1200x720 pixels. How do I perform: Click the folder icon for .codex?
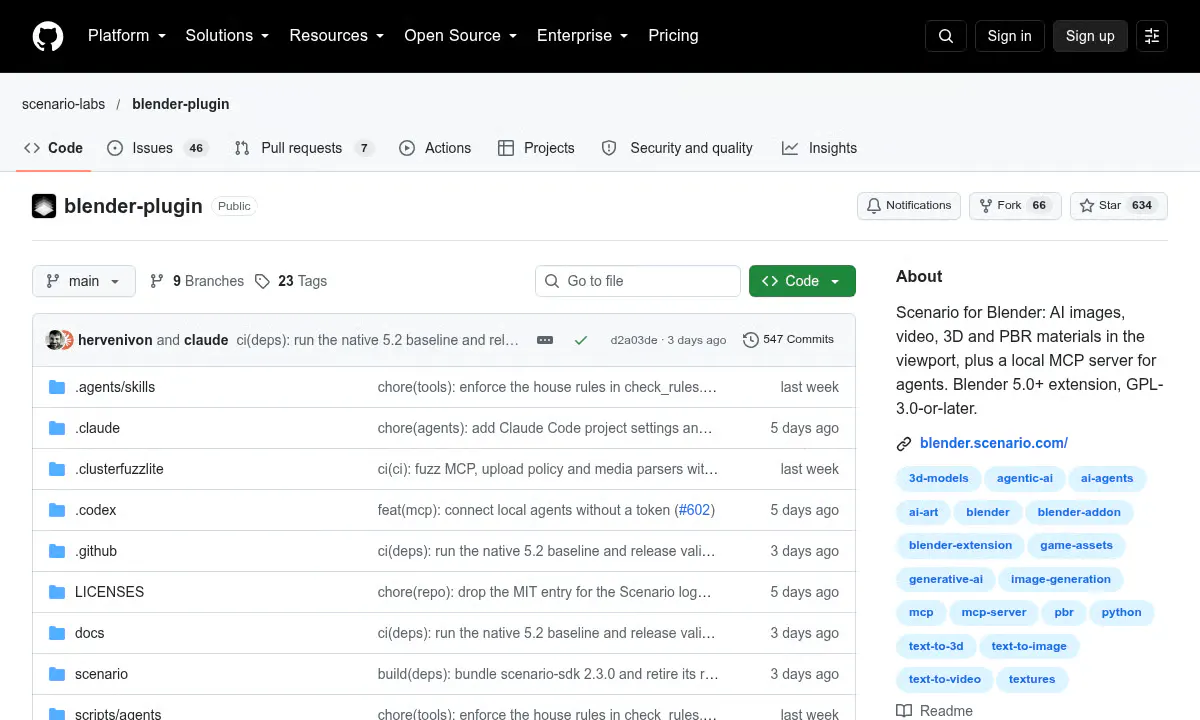tap(57, 510)
